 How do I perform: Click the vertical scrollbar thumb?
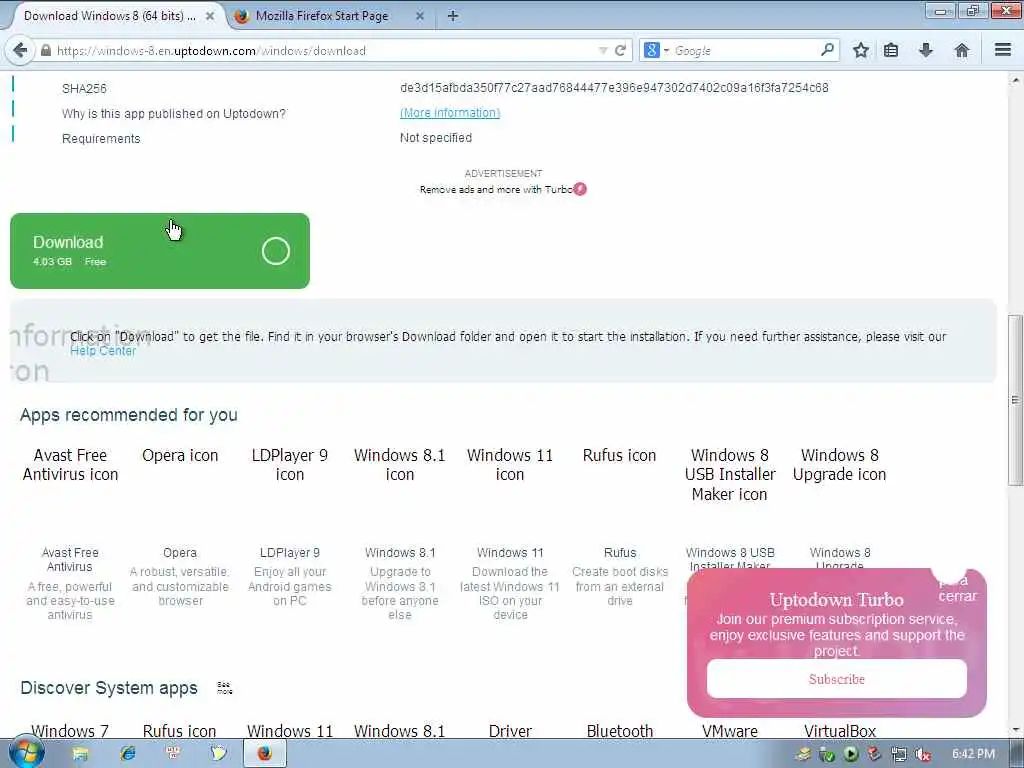point(1015,400)
